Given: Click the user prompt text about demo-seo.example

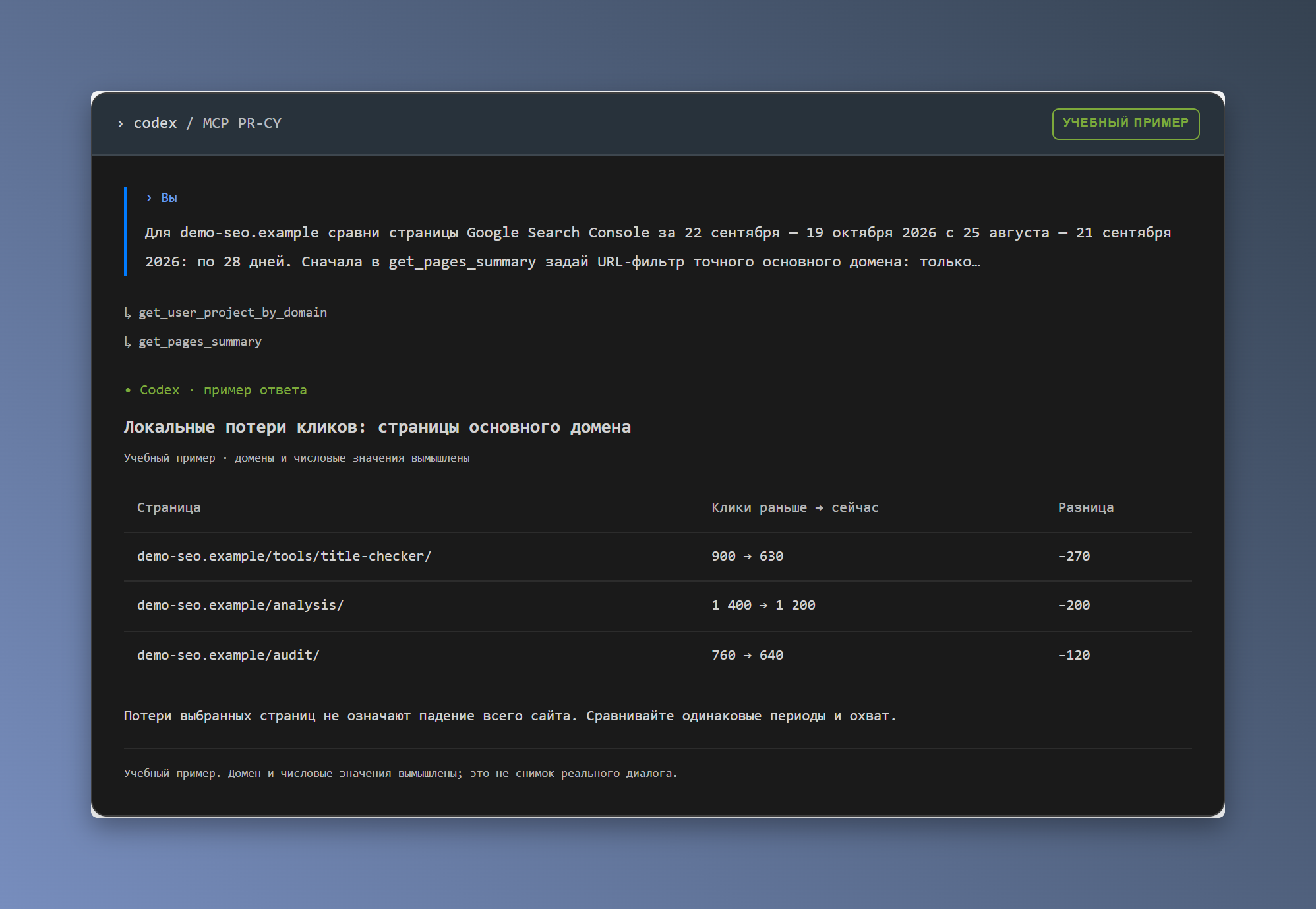Looking at the screenshot, I should point(658,247).
